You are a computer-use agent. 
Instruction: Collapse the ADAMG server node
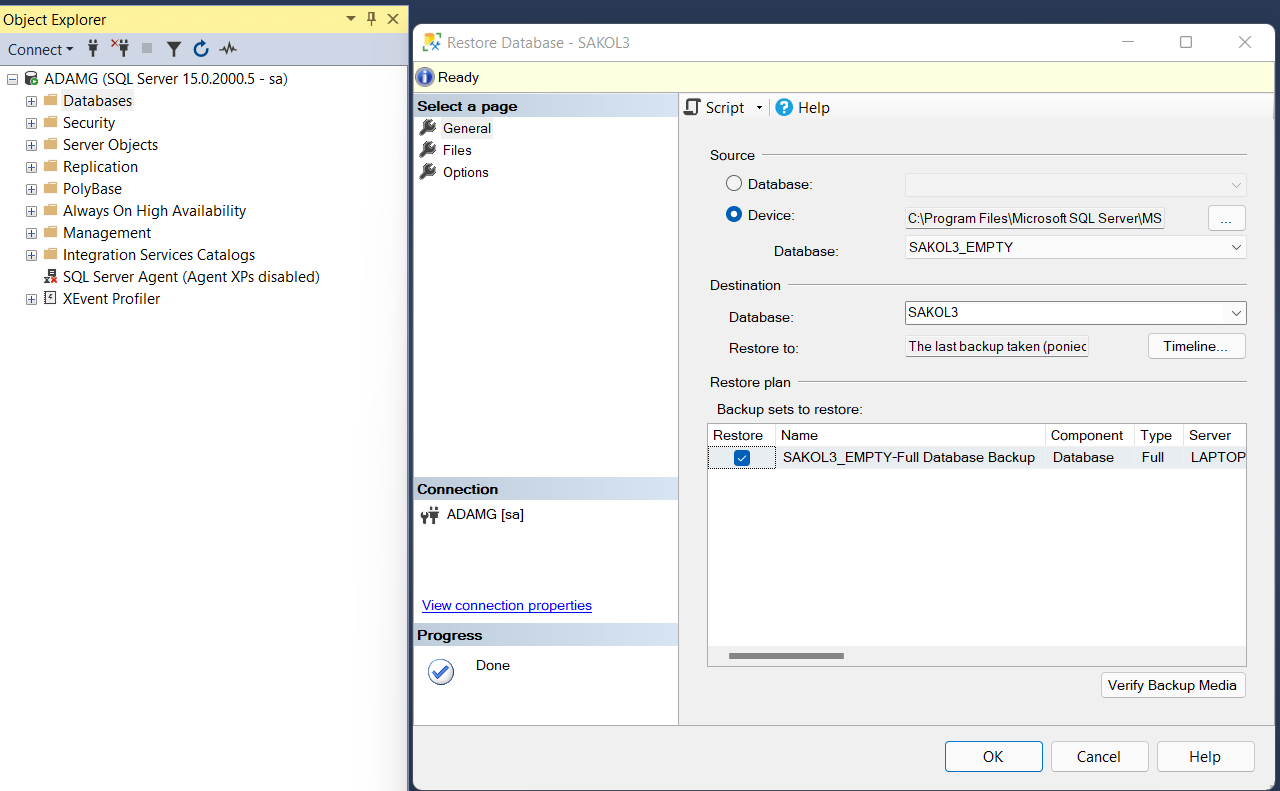click(12, 78)
